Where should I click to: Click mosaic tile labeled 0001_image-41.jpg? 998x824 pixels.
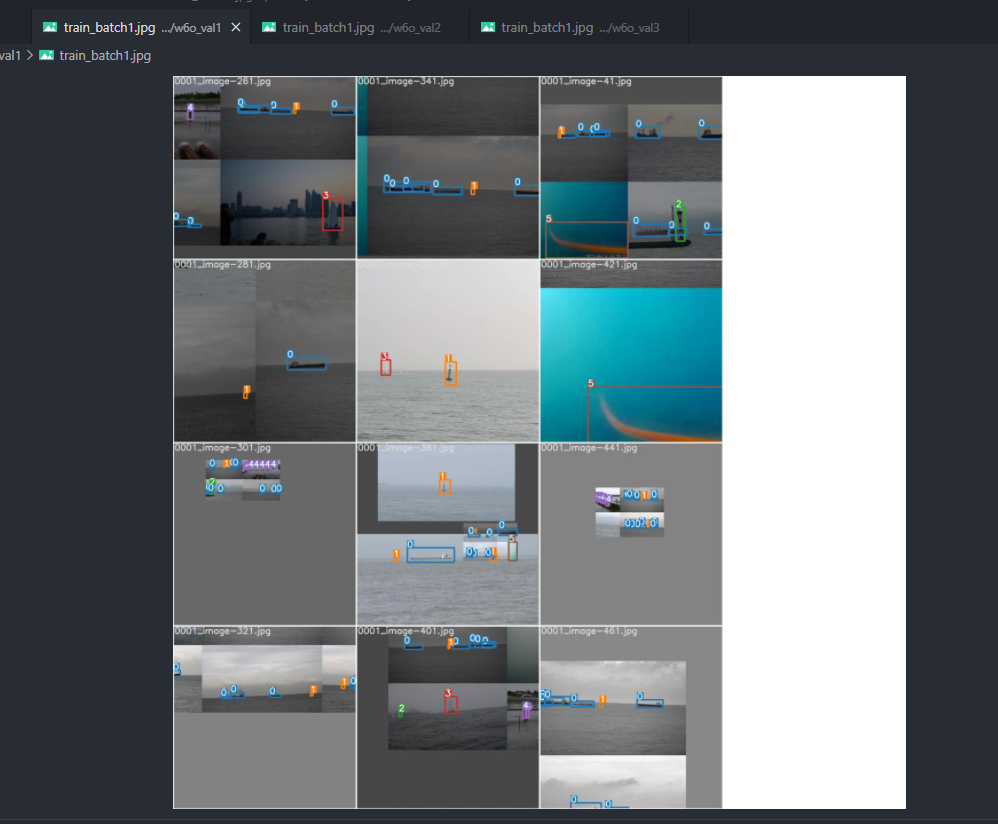click(x=631, y=167)
